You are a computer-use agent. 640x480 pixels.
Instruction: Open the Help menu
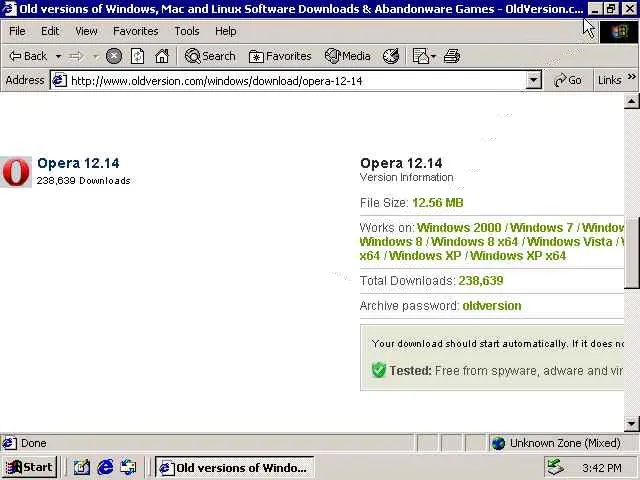pos(226,31)
